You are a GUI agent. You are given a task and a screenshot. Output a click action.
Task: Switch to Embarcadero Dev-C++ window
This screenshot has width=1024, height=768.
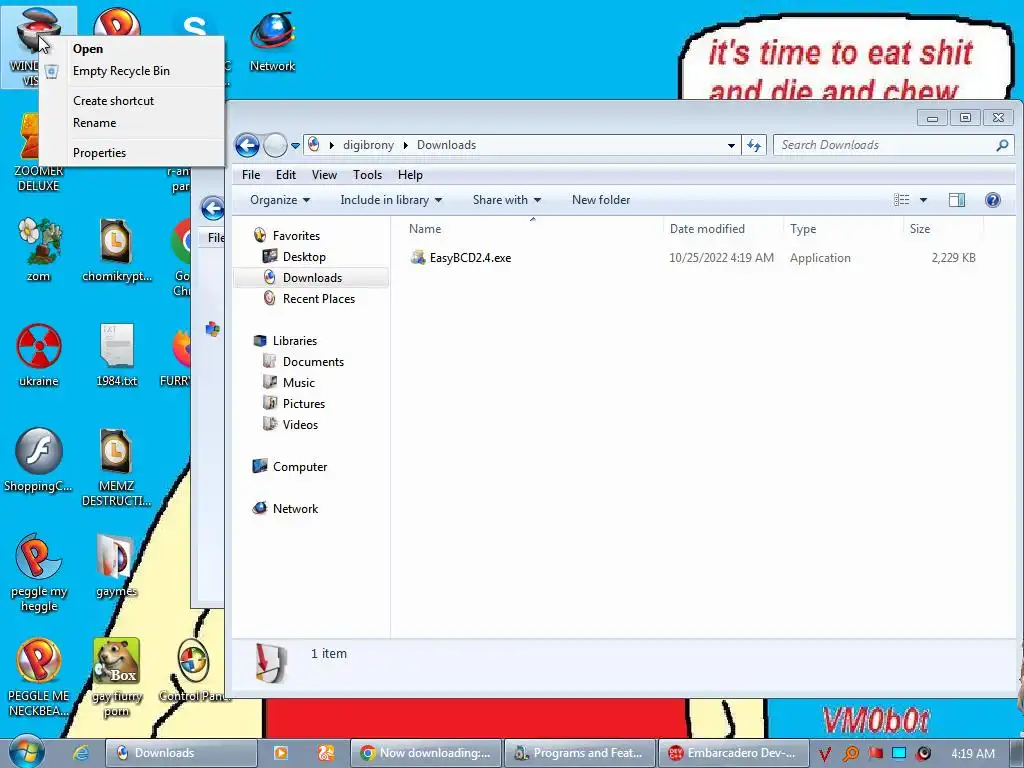point(734,753)
